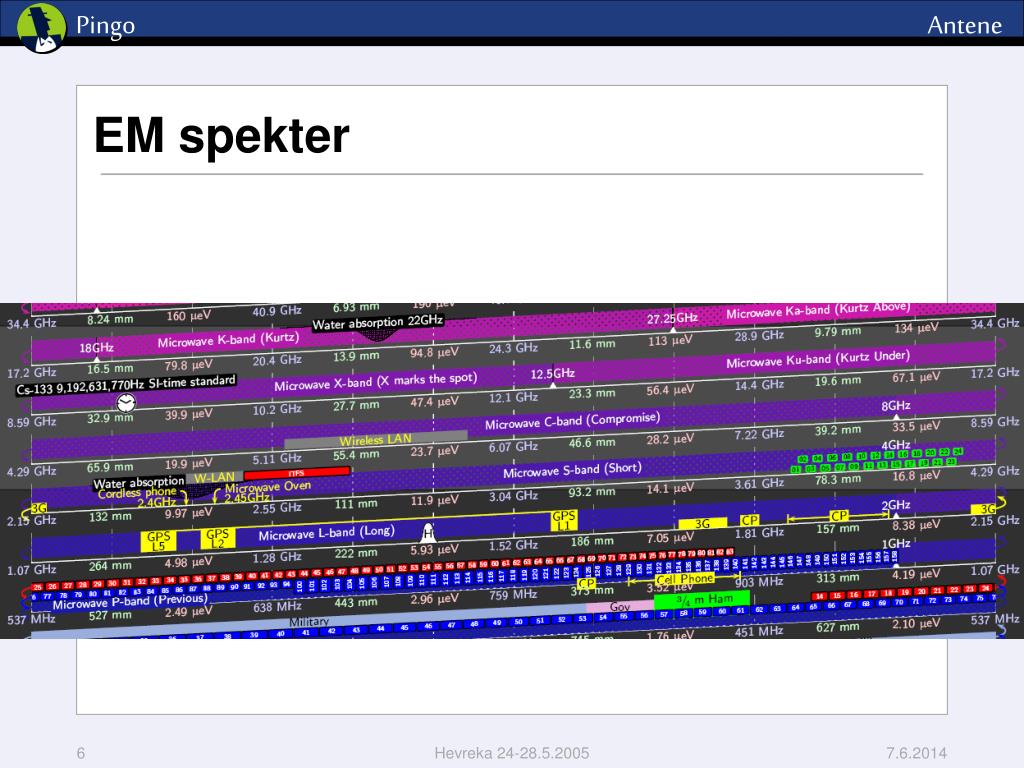Image resolution: width=1024 pixels, height=768 pixels.
Task: Click footer date 7.6.2014
Action: click(x=916, y=753)
